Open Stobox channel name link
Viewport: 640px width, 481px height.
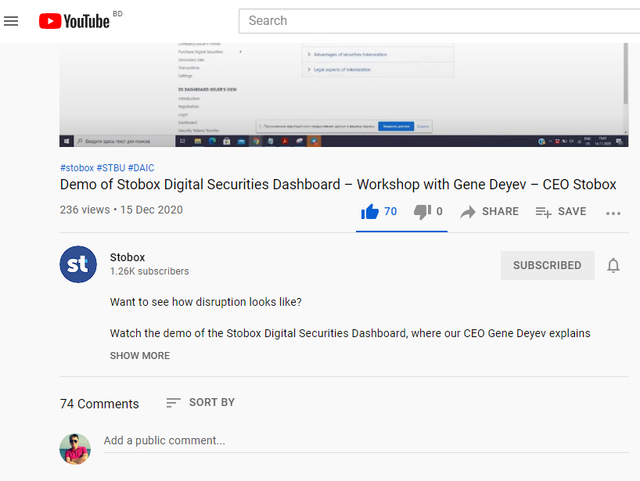point(127,257)
